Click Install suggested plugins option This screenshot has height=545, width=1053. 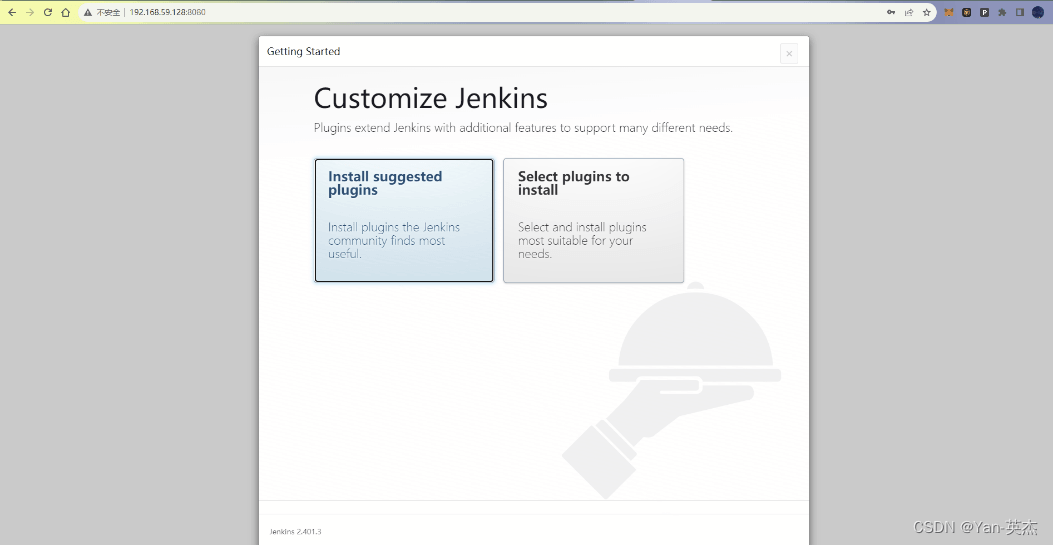pos(404,220)
